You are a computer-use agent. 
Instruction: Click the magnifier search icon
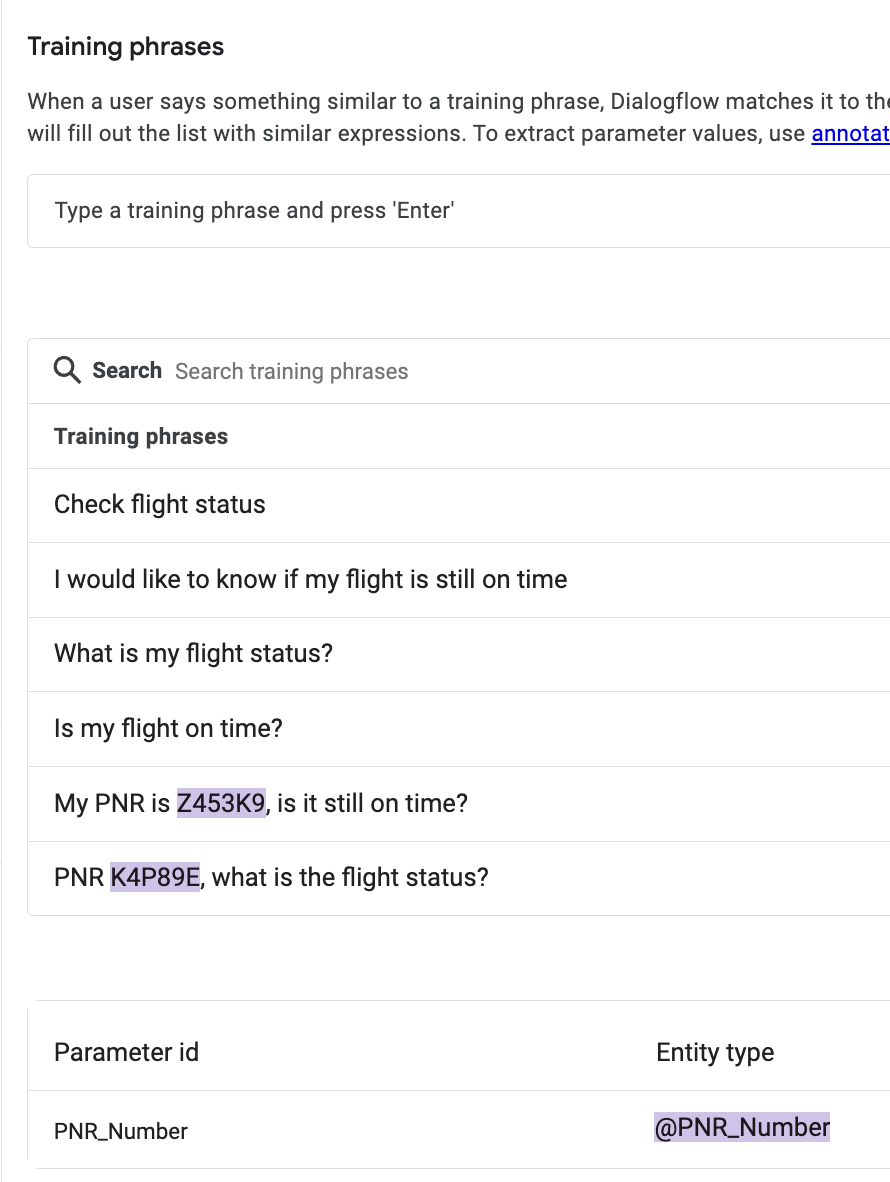pyautogui.click(x=68, y=371)
